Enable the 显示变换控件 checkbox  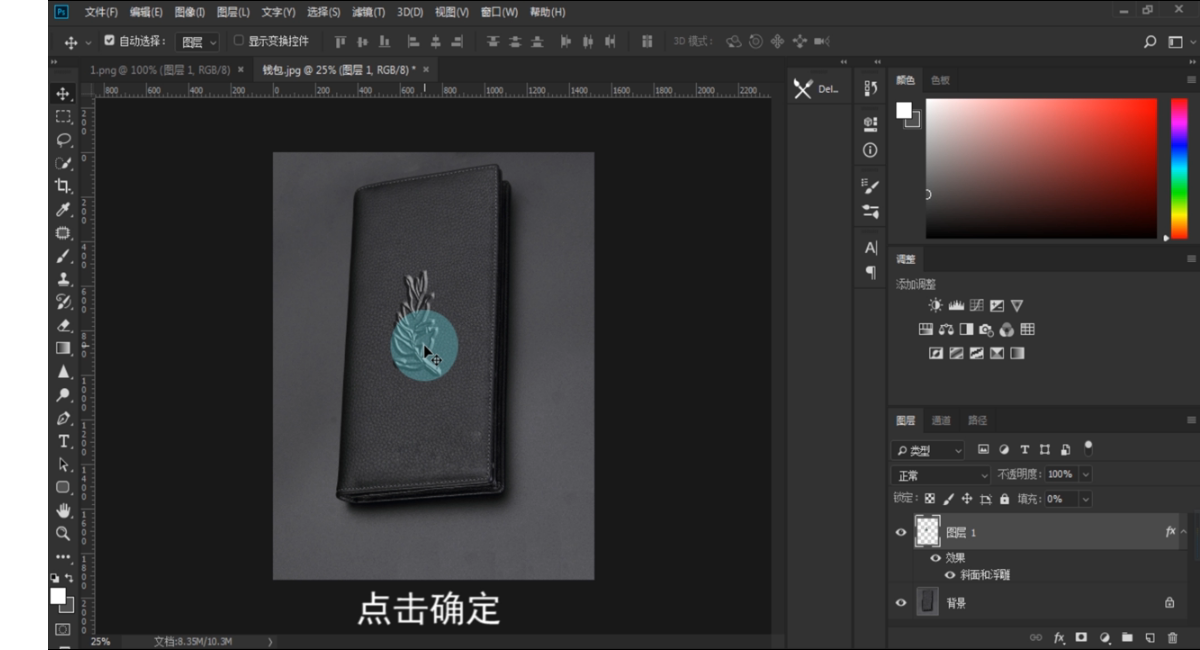[x=238, y=41]
